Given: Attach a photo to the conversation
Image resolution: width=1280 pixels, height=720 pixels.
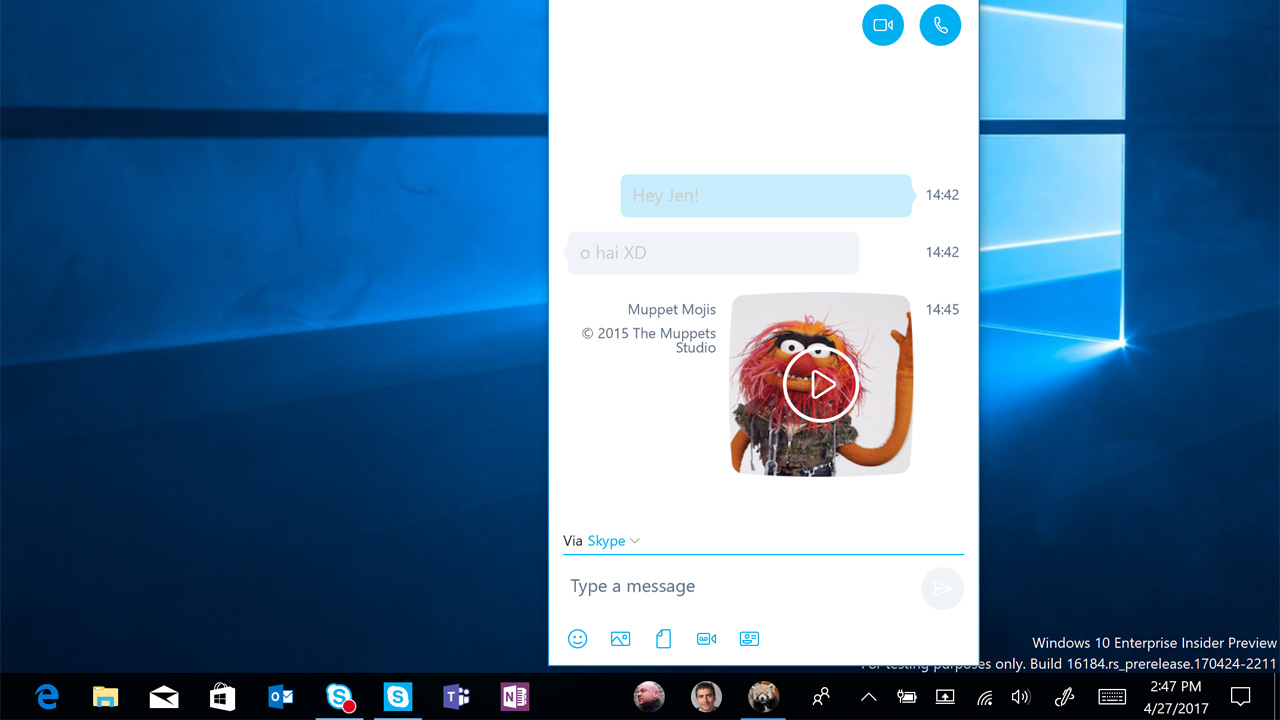Looking at the screenshot, I should click(620, 638).
